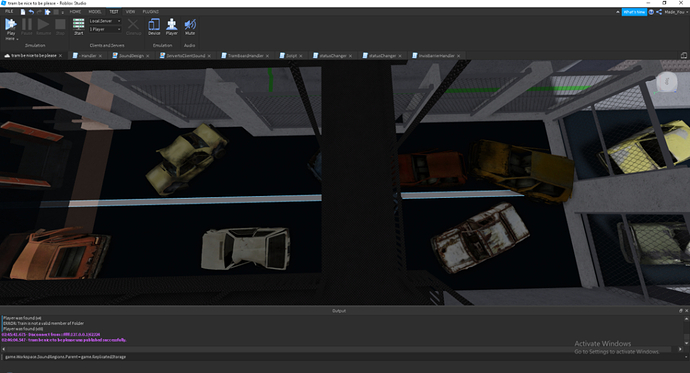Viewport: 690px width, 373px height.
Task: Switch to the PLUGINS ribbon tab
Action: pos(150,12)
